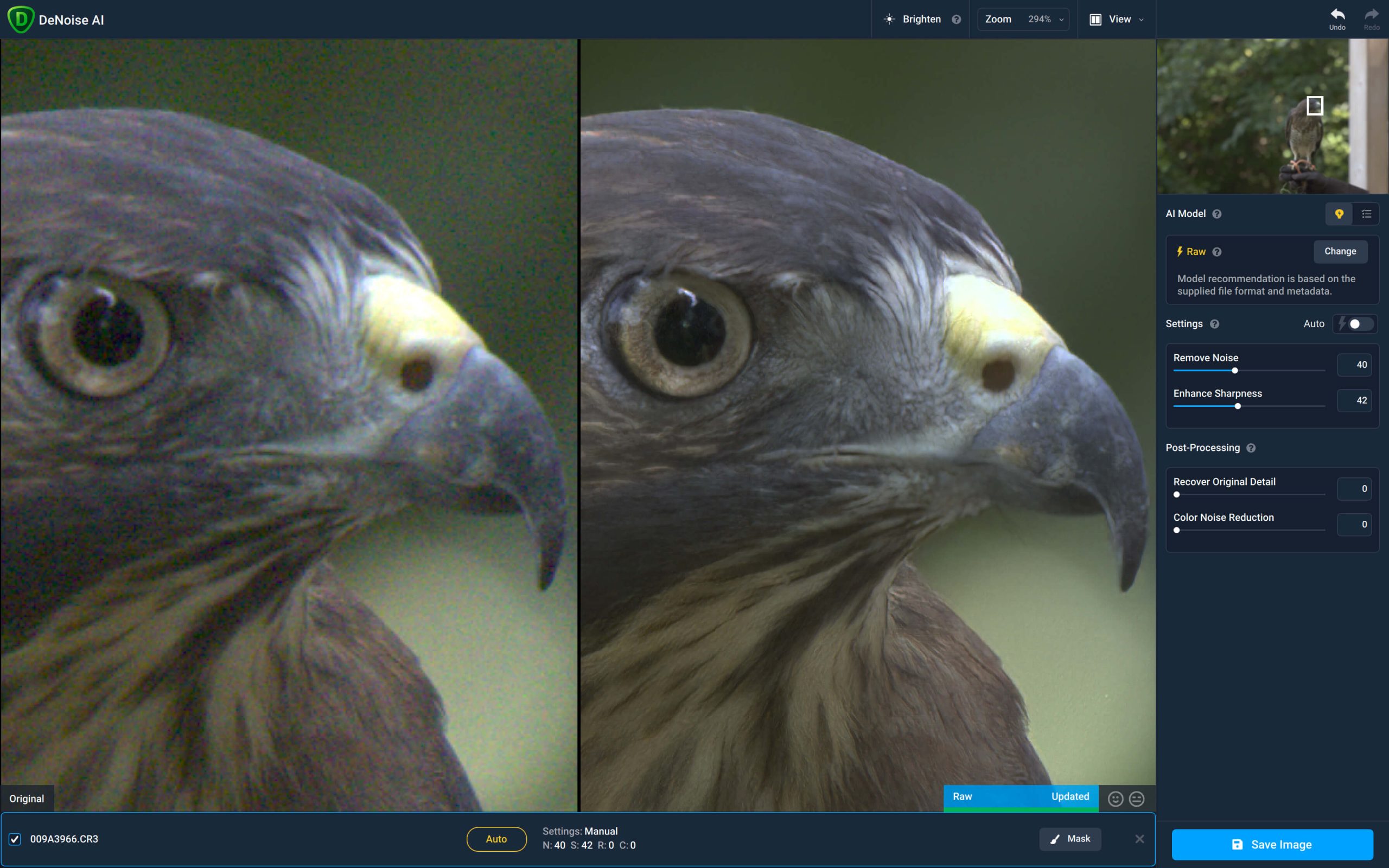The width and height of the screenshot is (1389, 868).
Task: Select the Raw preview tab
Action: point(961,795)
